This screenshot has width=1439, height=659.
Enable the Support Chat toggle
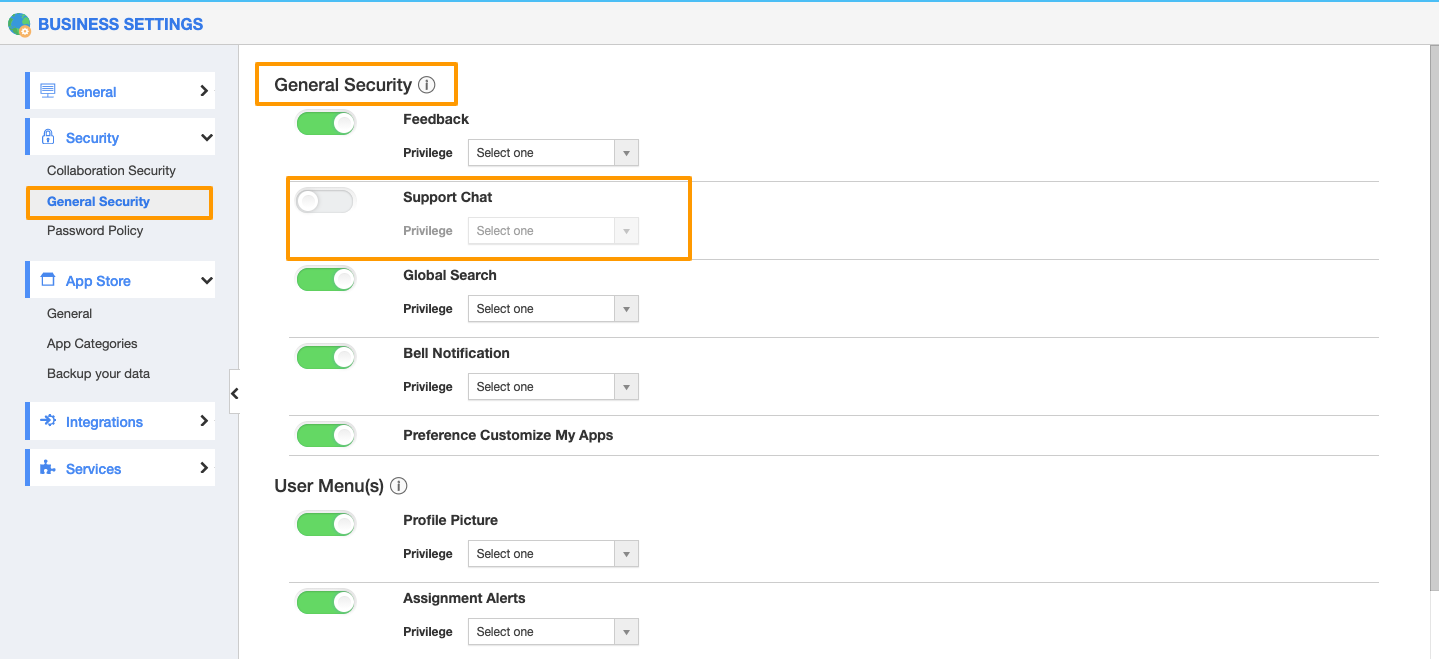pyautogui.click(x=325, y=201)
